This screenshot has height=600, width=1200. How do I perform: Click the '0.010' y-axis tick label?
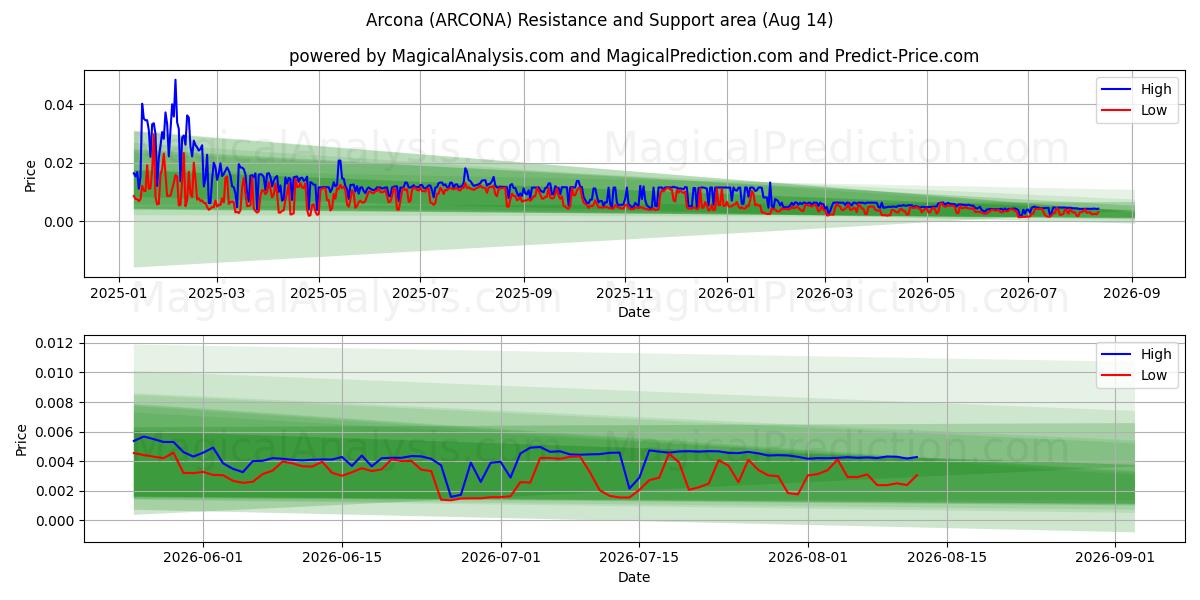click(56, 373)
